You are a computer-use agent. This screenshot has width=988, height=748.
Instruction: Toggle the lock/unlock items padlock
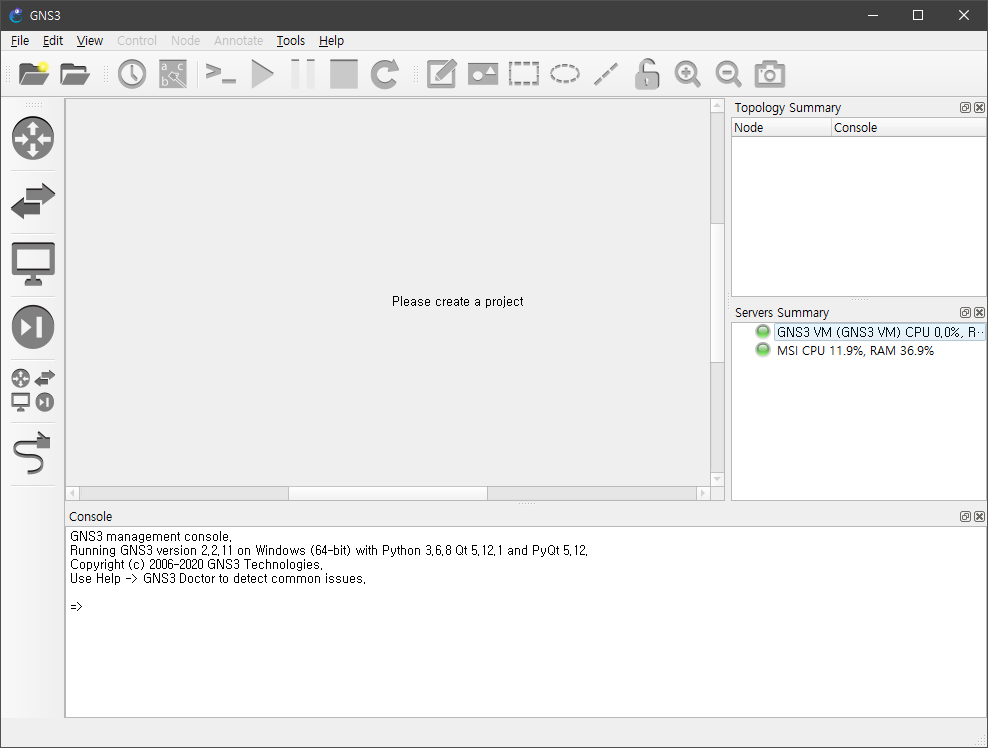(x=646, y=74)
